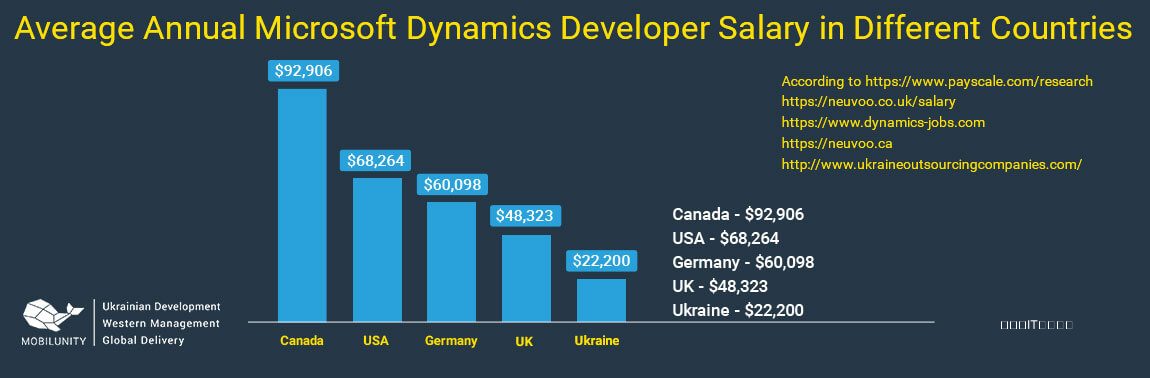Select the USA salary bar

tap(377, 250)
